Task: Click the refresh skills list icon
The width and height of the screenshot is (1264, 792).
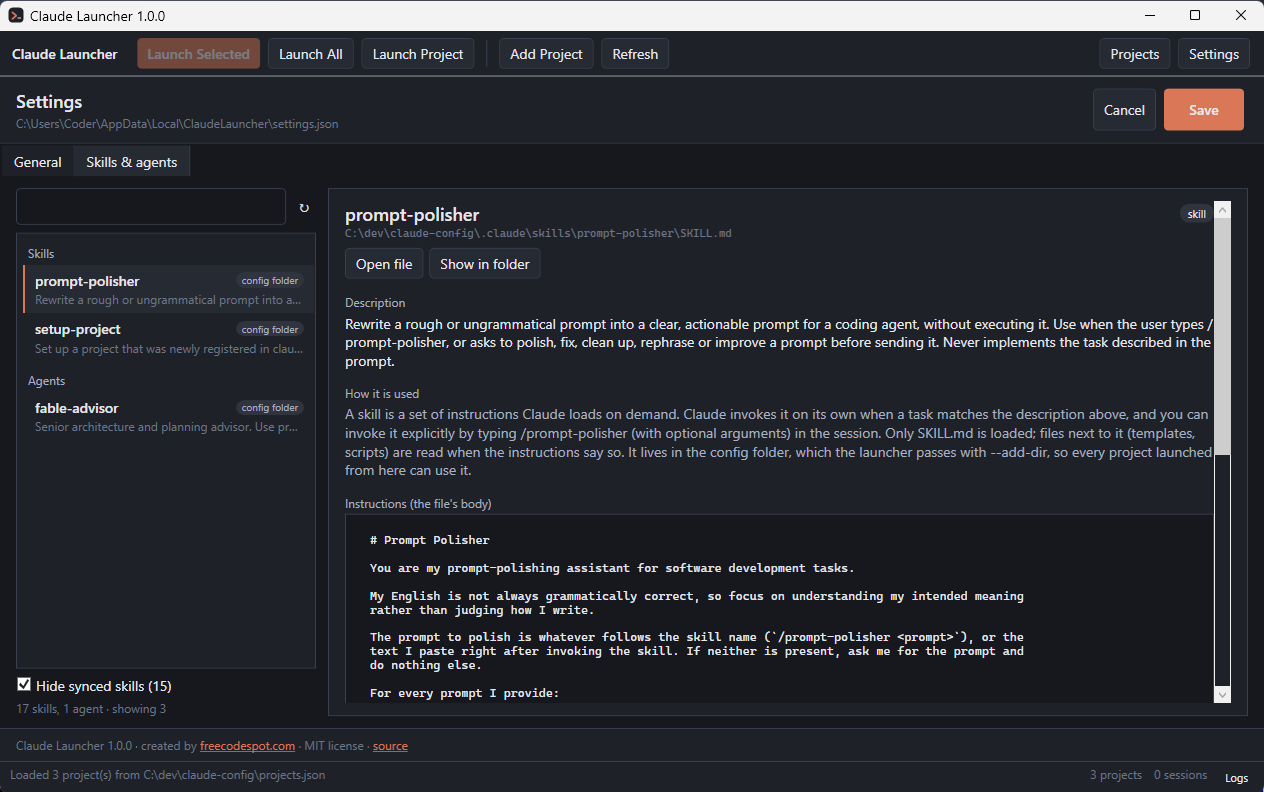Action: point(304,208)
